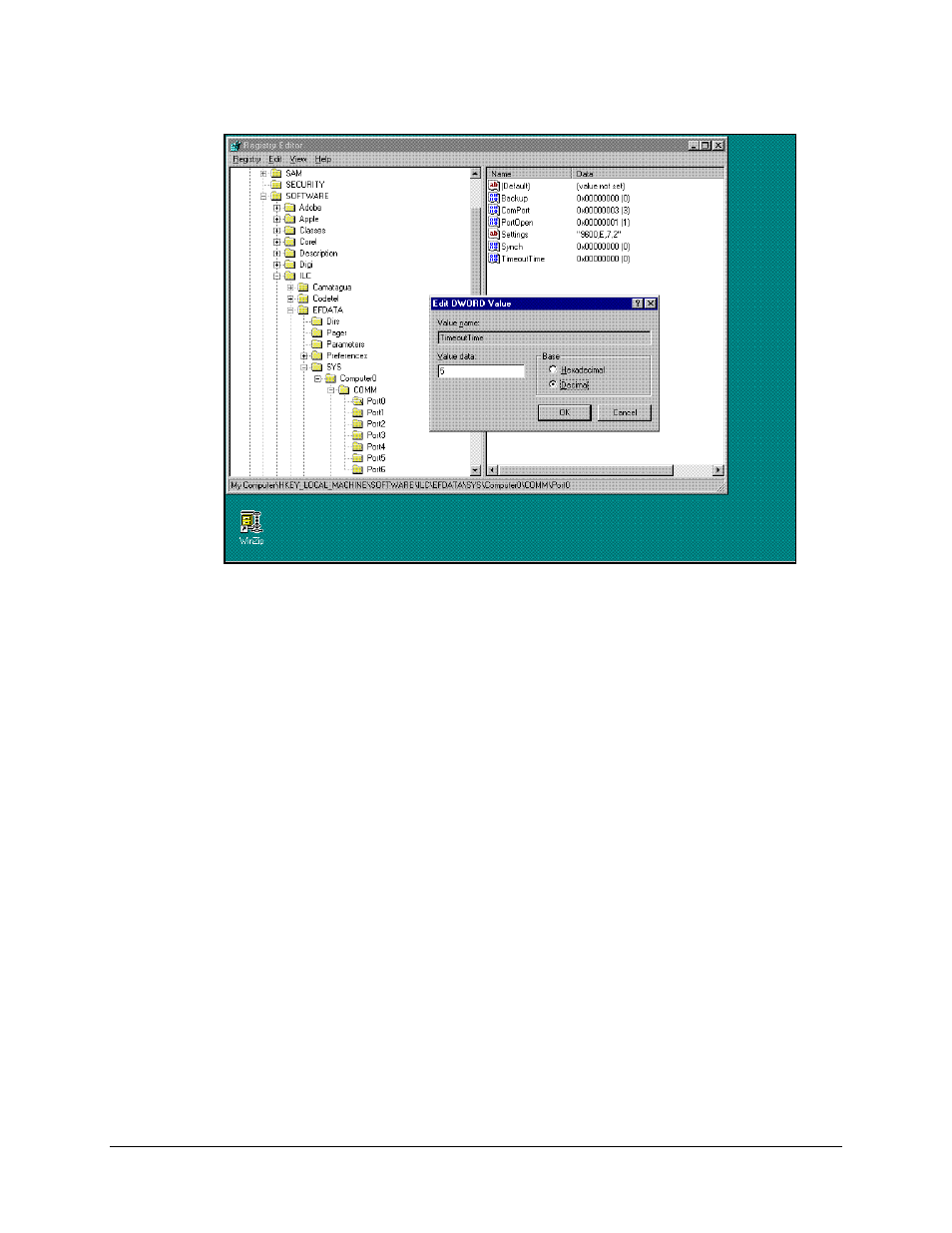The image size is (952, 1233).
Task: Click the status bar registry path
Action: (x=400, y=485)
